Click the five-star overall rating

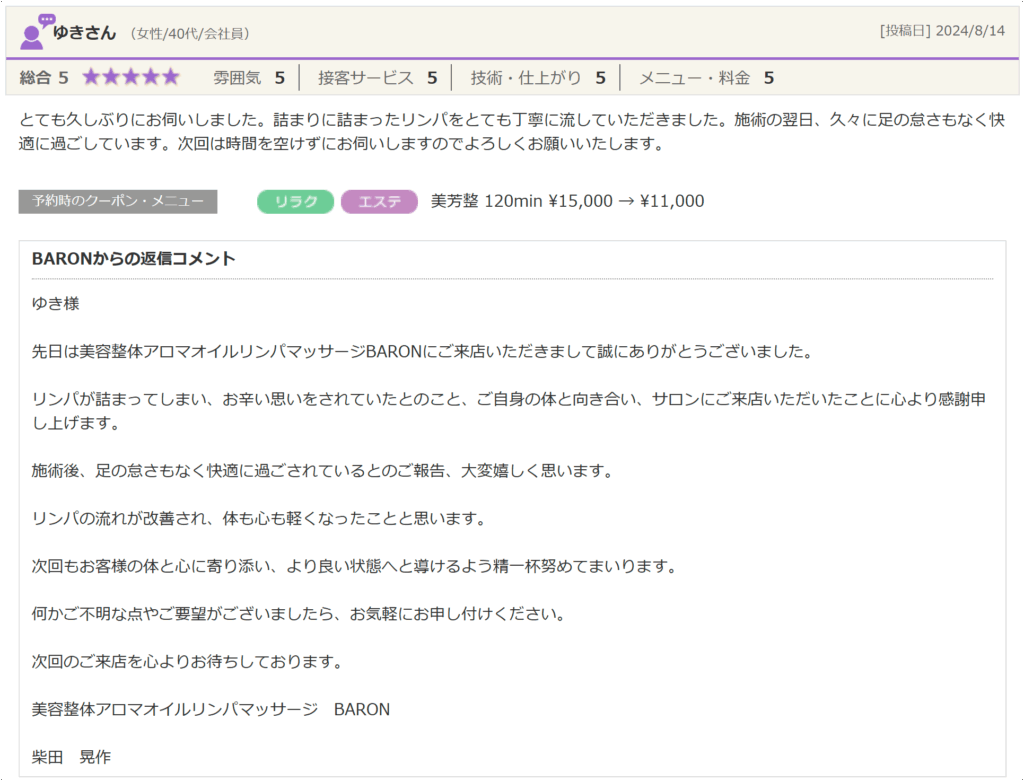coord(131,77)
